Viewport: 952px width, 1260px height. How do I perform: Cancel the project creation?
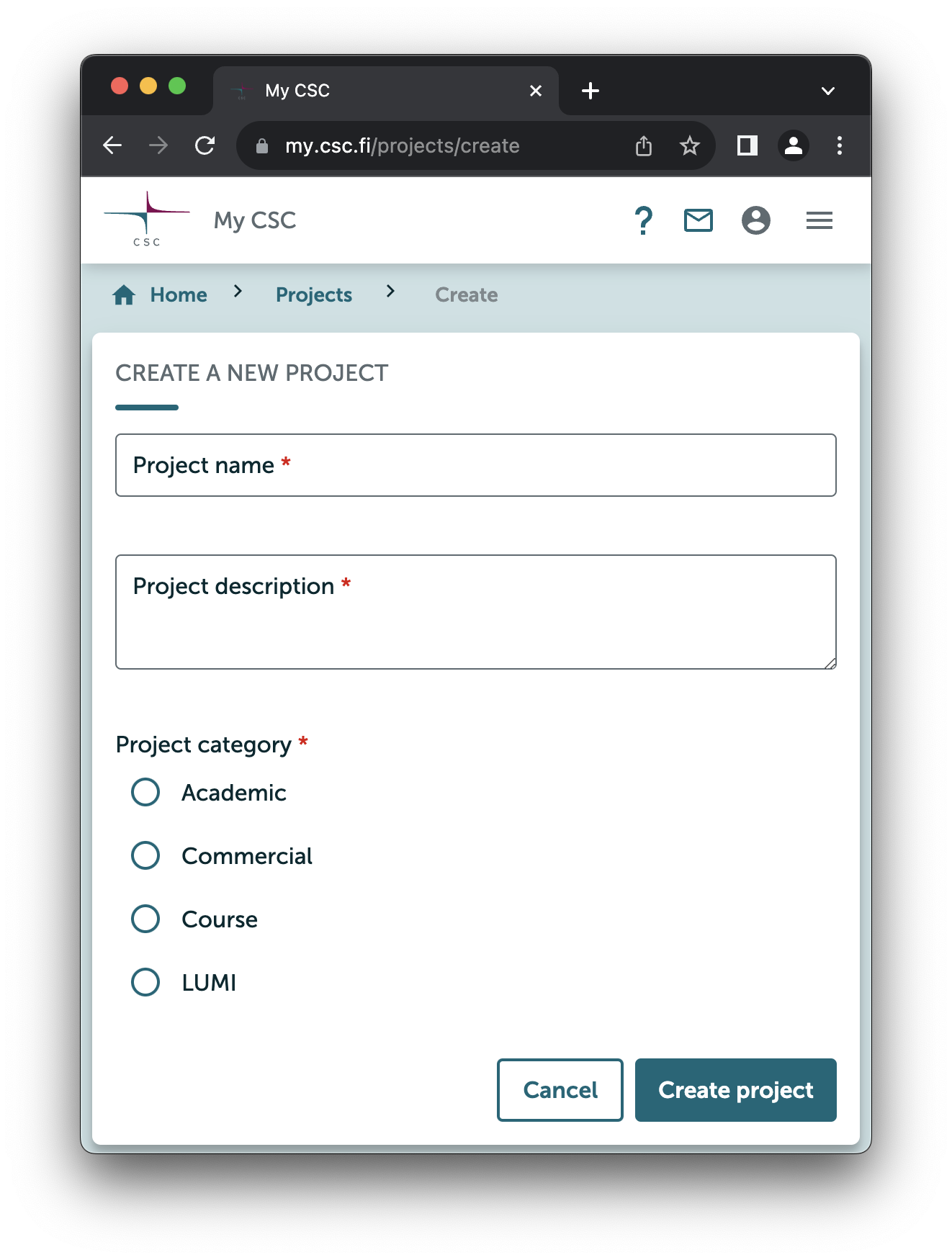[560, 1090]
